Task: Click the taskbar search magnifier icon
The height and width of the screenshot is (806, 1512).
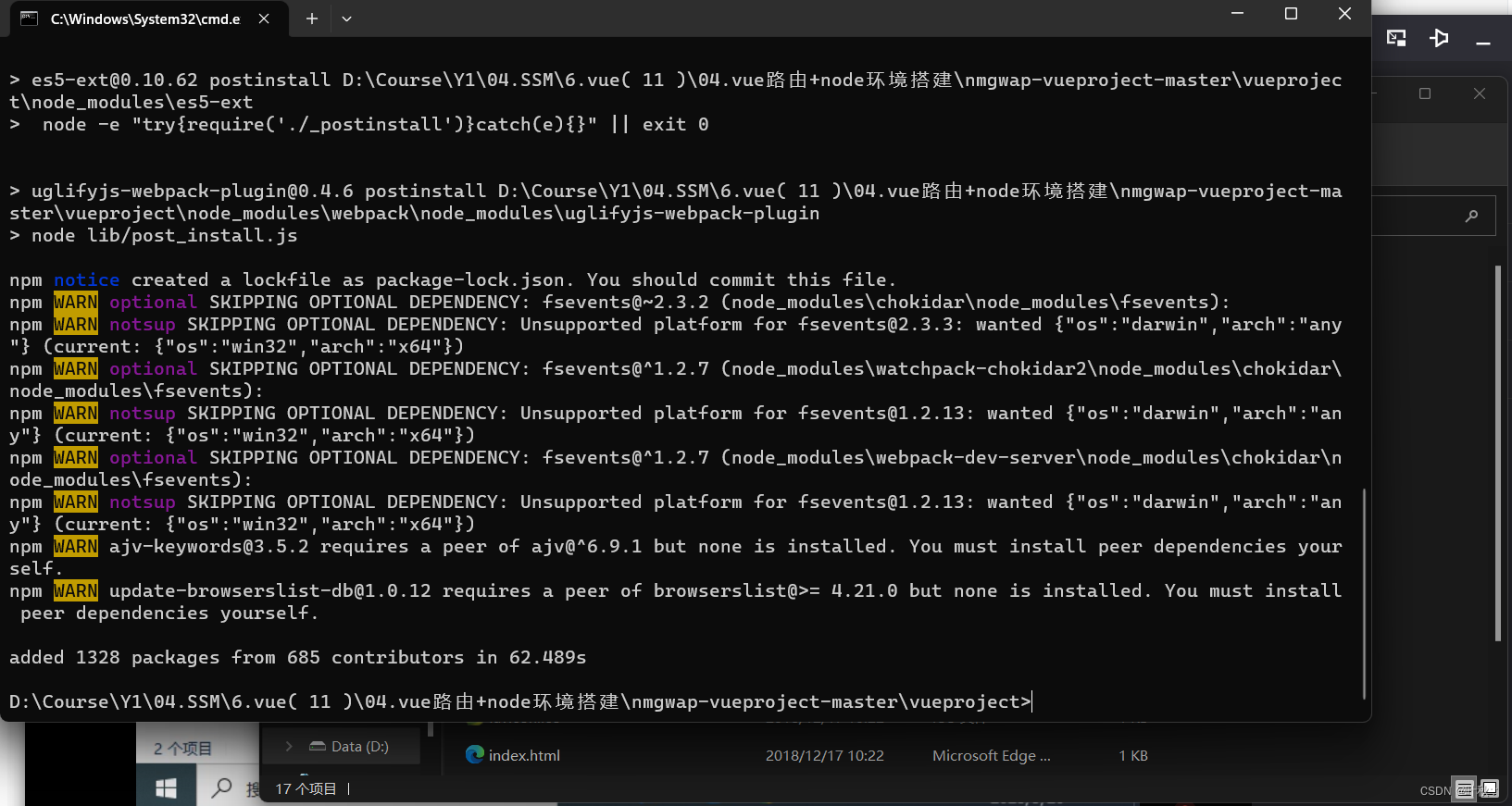Action: click(x=221, y=787)
